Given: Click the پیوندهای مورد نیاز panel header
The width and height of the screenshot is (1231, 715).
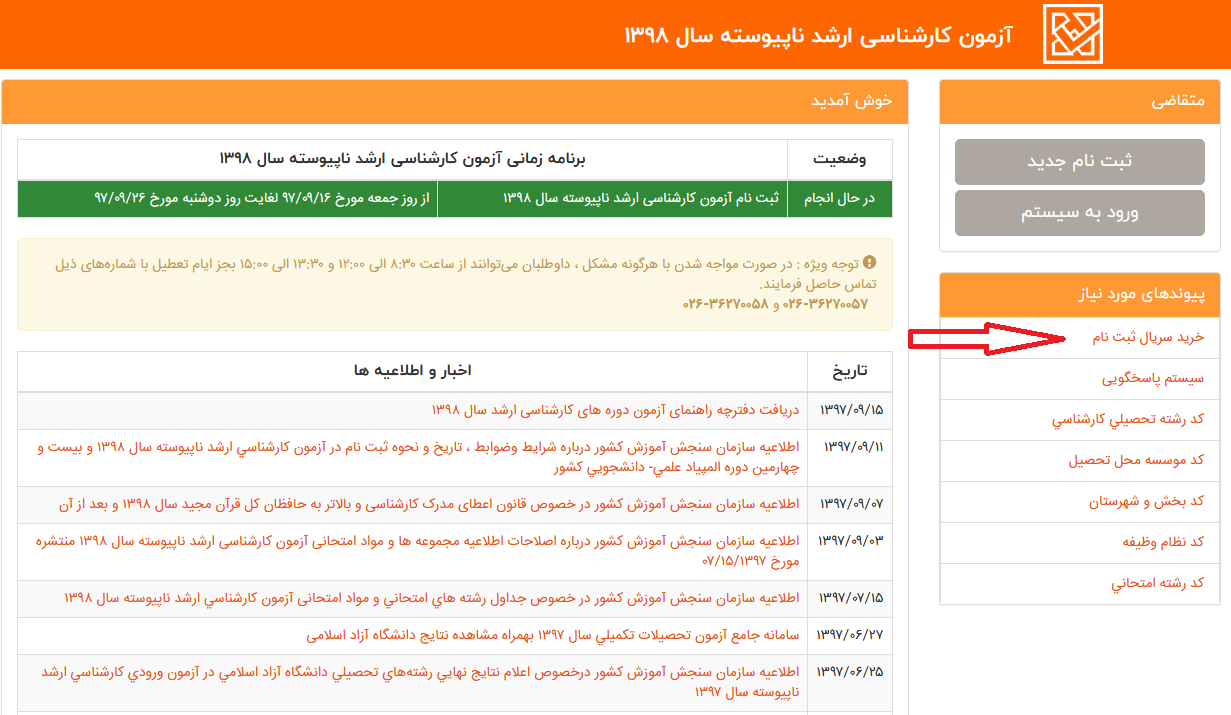Looking at the screenshot, I should point(1080,296).
